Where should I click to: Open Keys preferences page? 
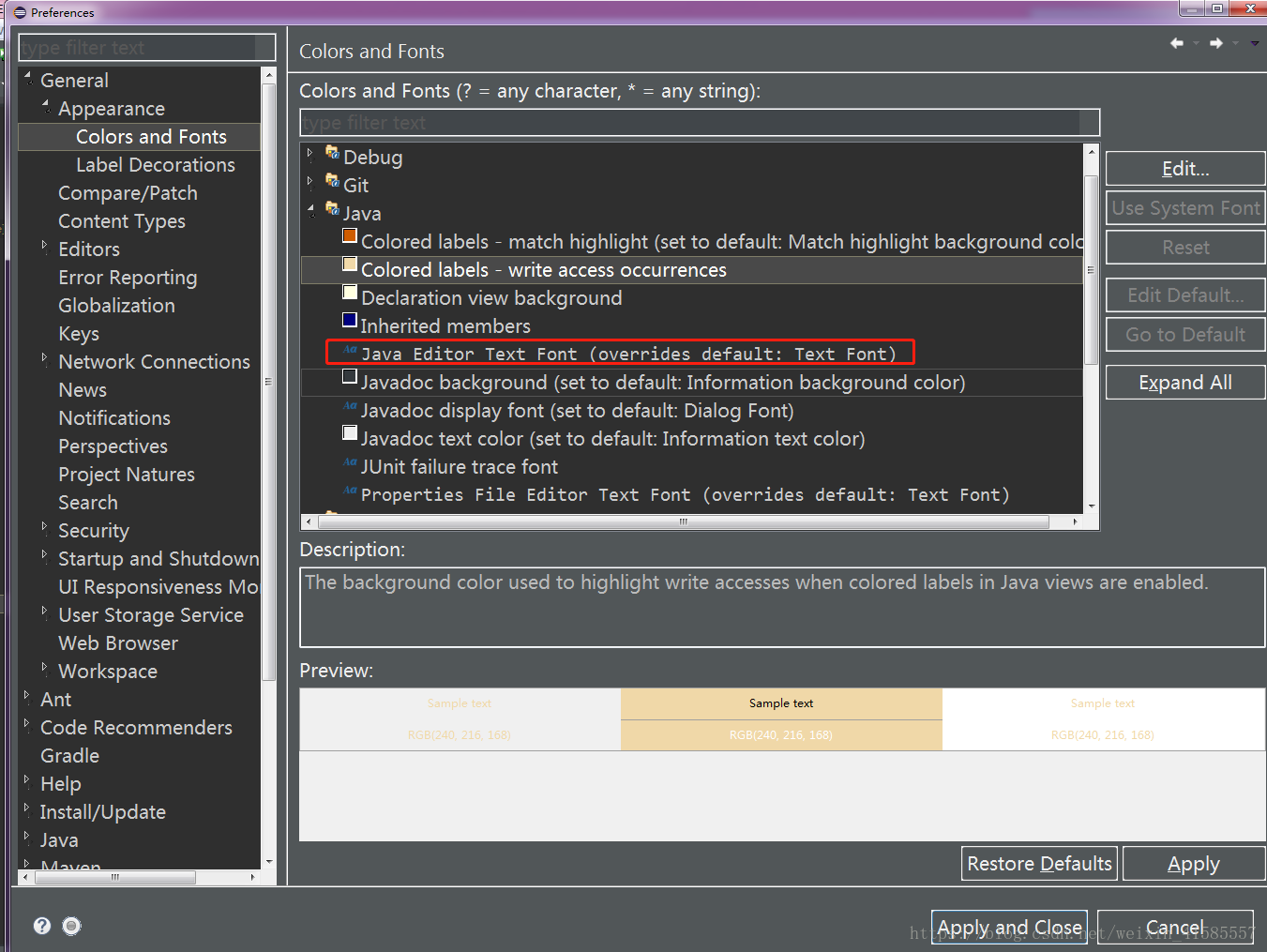click(79, 334)
